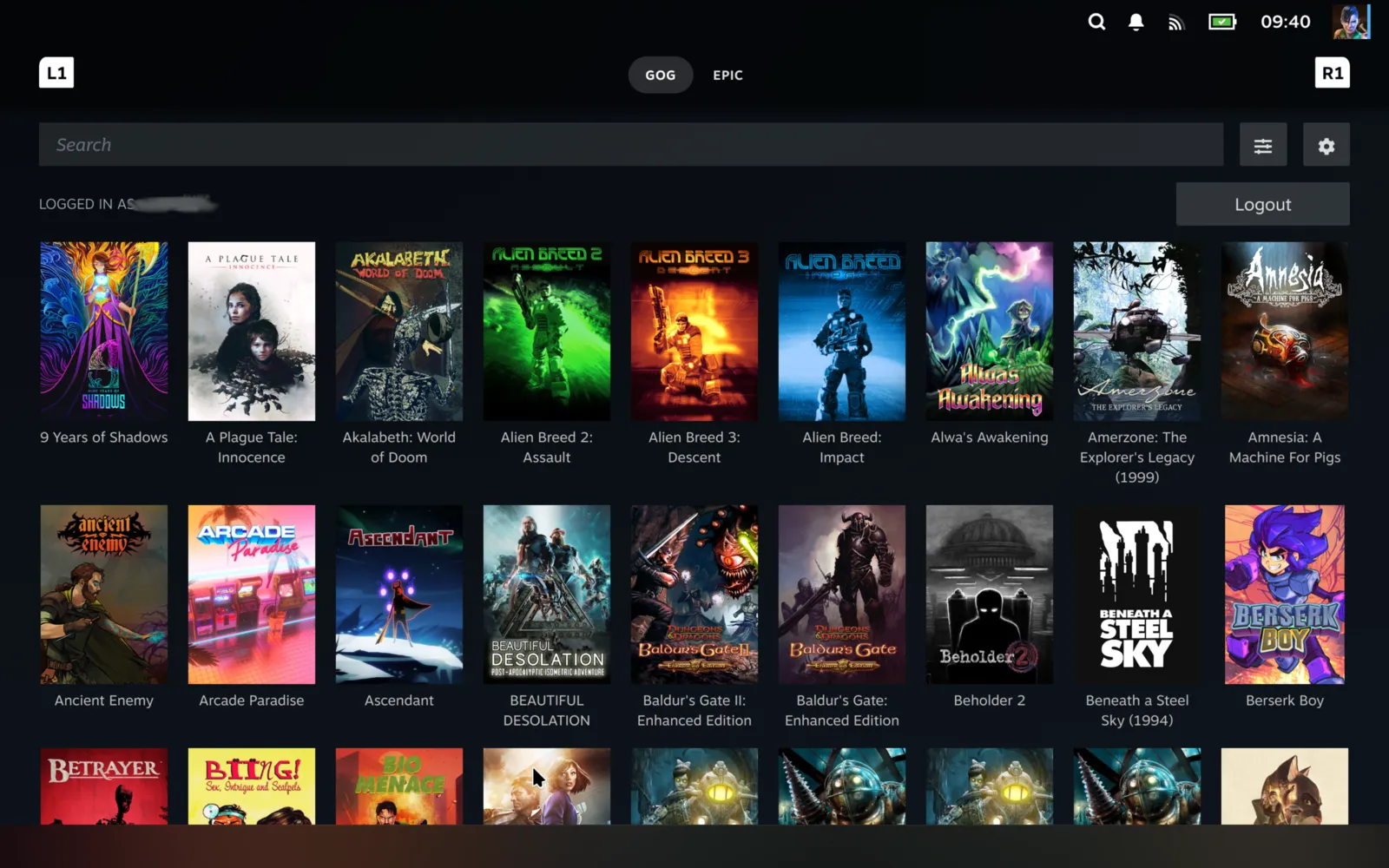
Task: Click the Logout button
Action: pos(1262,204)
